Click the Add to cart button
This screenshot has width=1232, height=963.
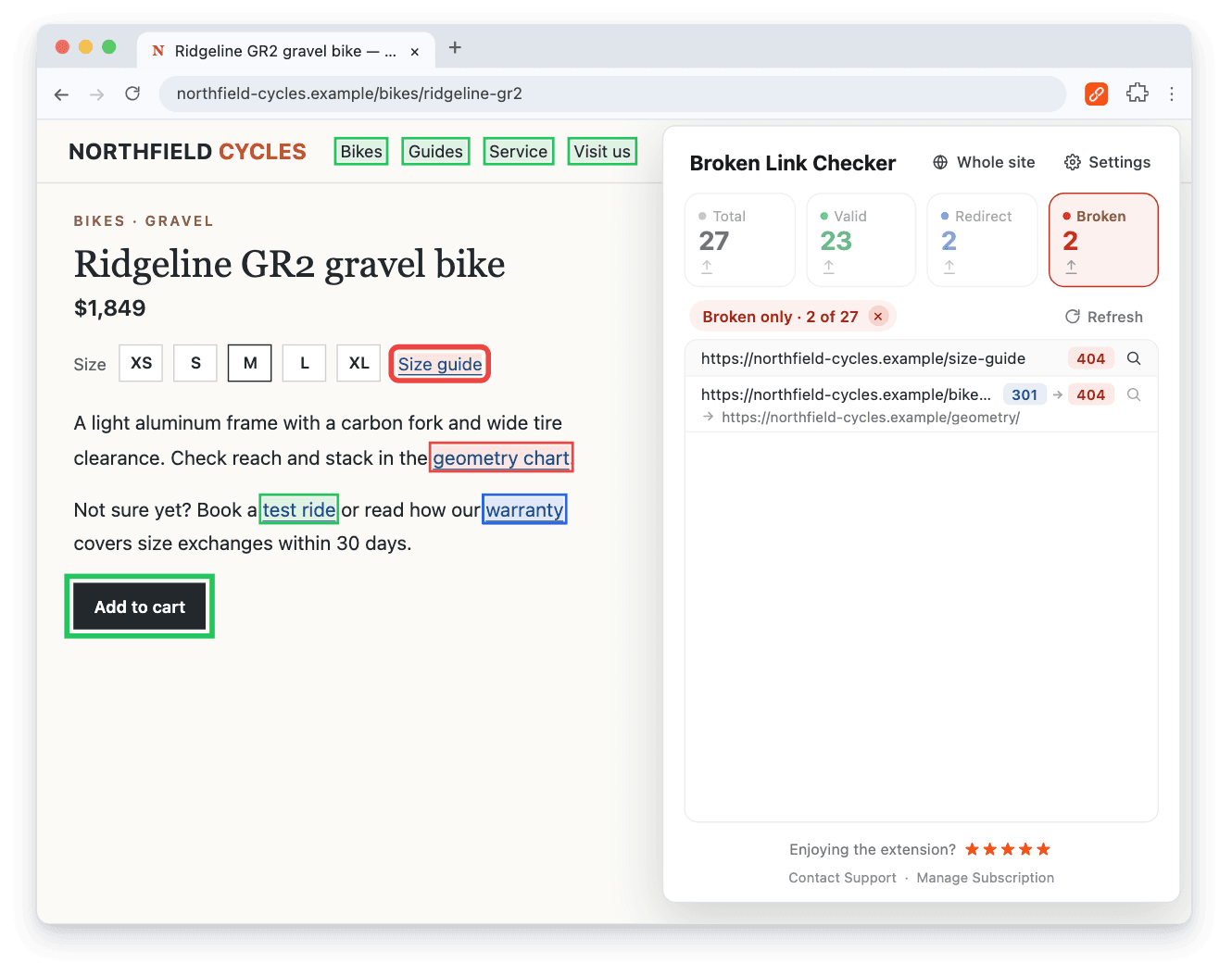coord(140,607)
